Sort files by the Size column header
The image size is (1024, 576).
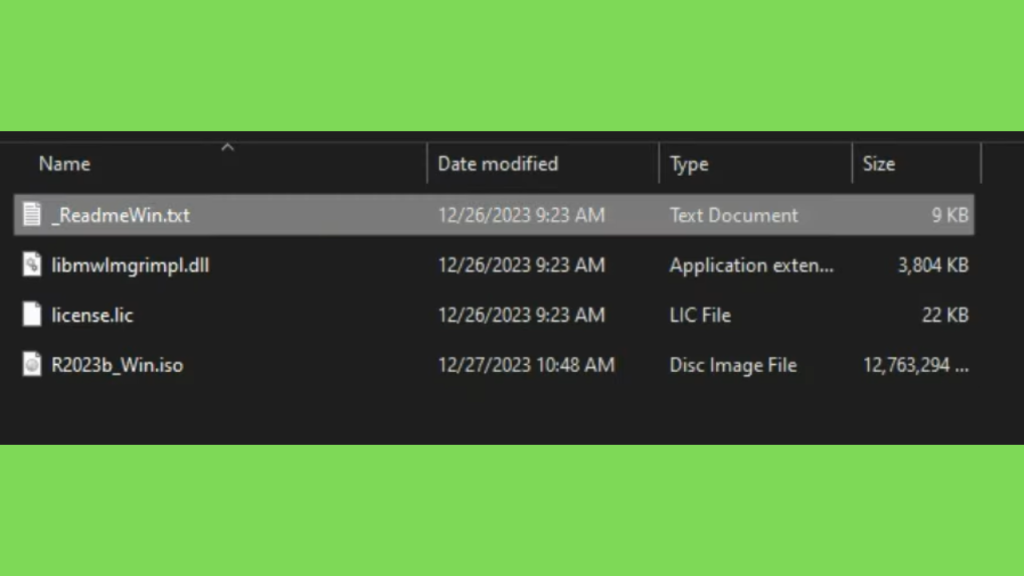(x=878, y=164)
